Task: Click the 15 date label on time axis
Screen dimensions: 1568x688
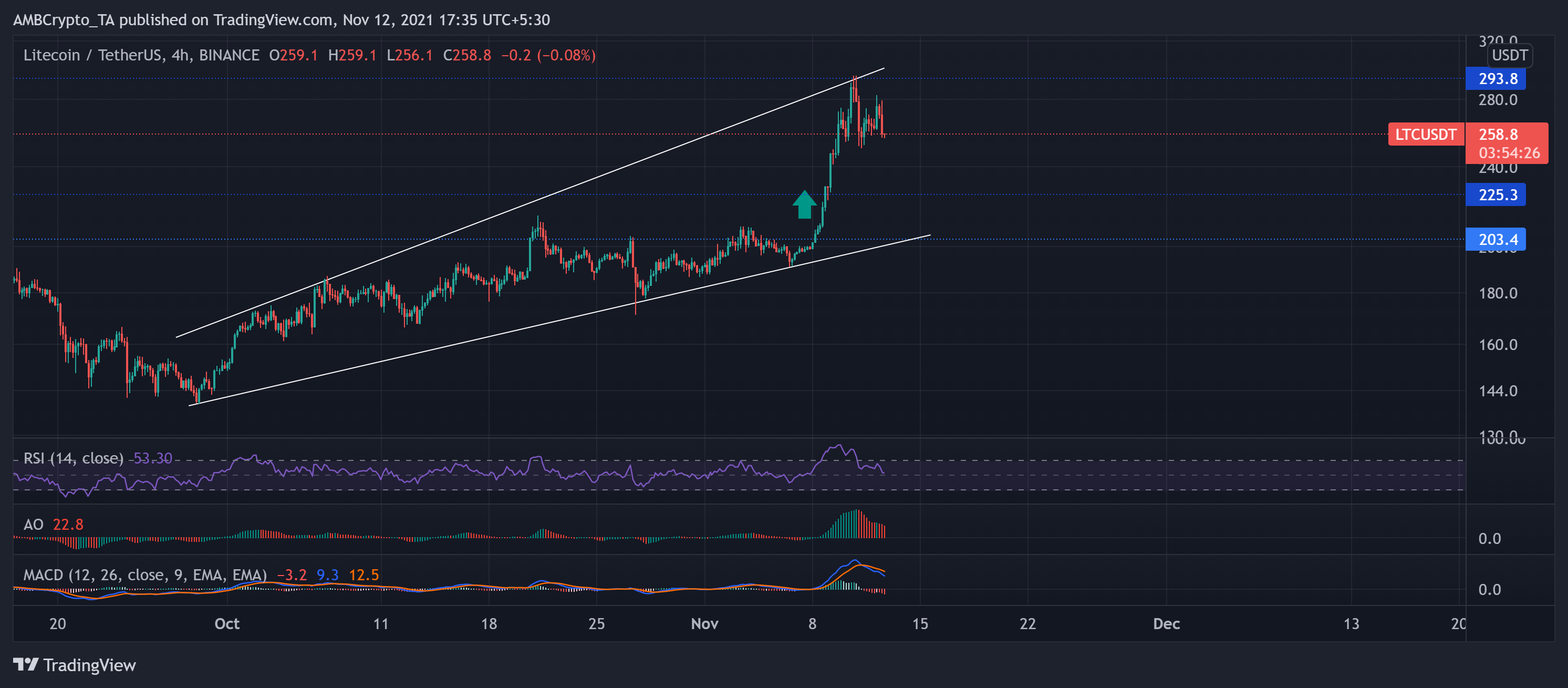Action: (x=920, y=623)
